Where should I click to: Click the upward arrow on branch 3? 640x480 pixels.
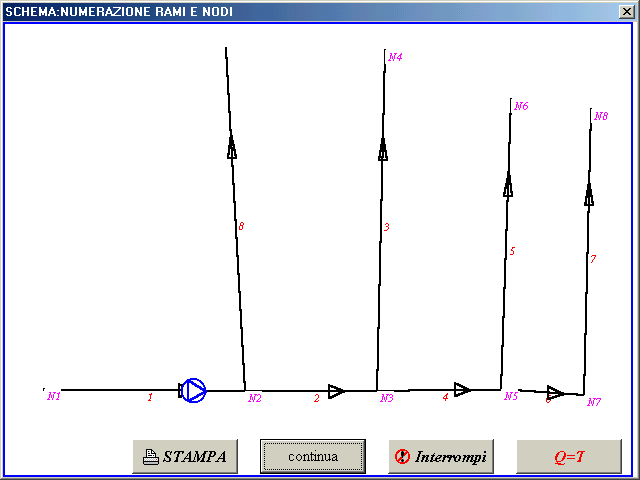382,149
